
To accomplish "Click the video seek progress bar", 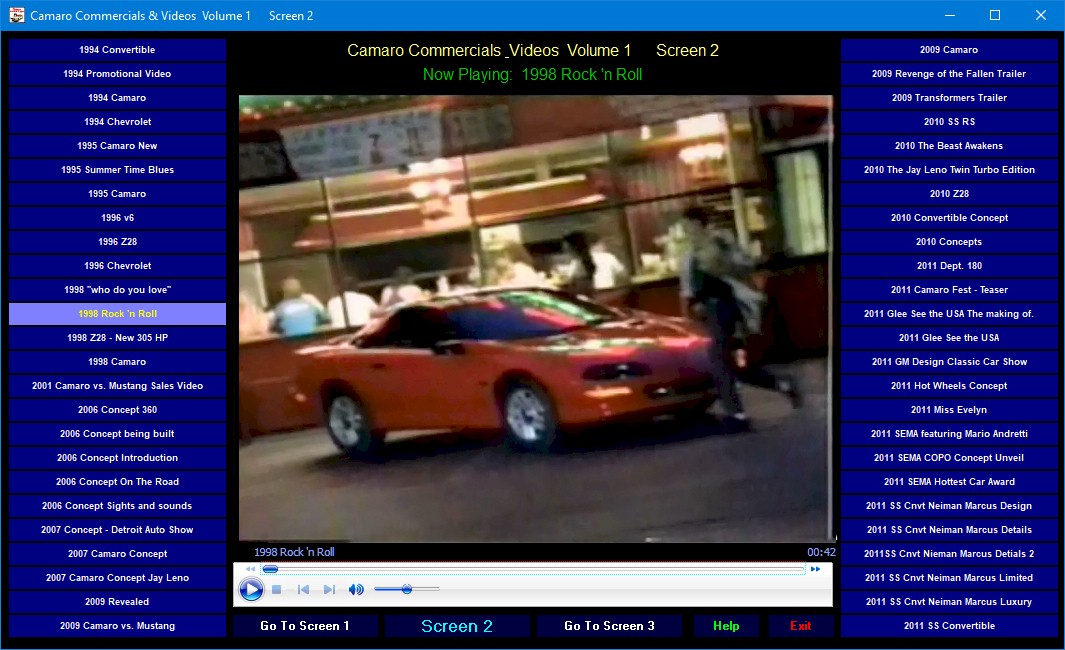I will pyautogui.click(x=533, y=568).
